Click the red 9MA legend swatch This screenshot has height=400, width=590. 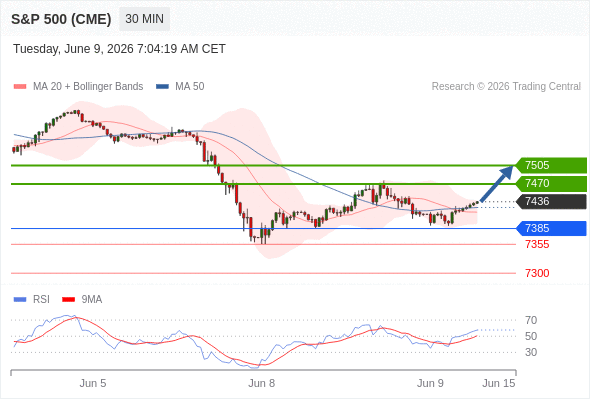[68, 300]
